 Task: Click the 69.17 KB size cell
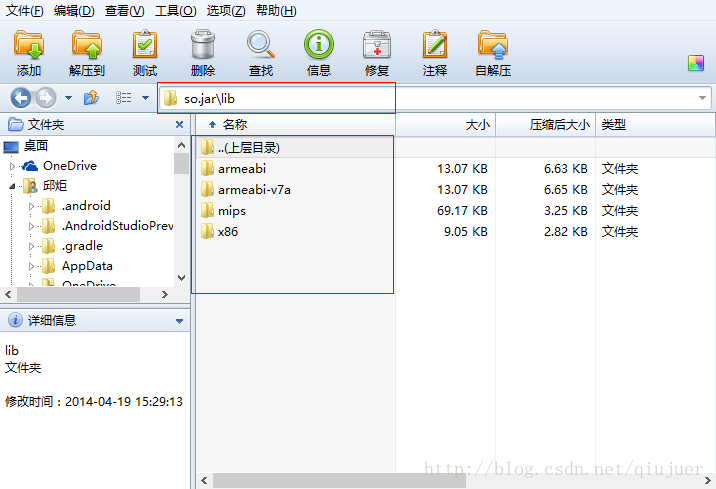(x=462, y=210)
